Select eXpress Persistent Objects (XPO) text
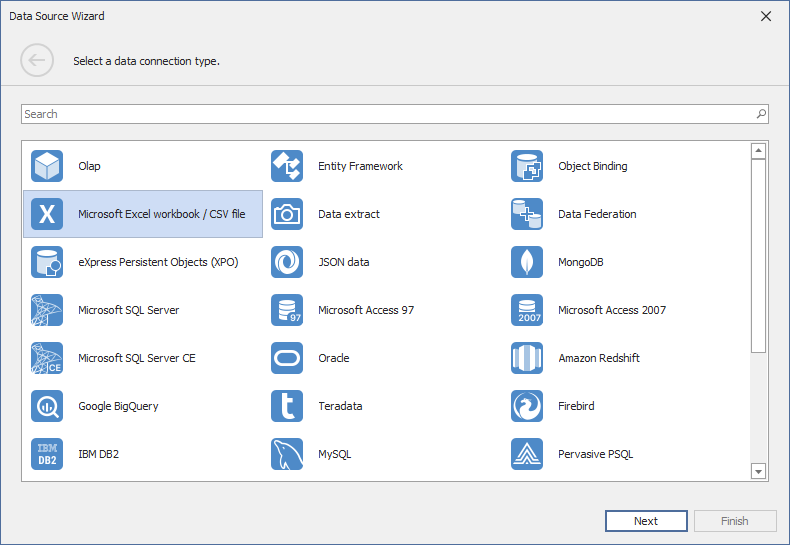Screen dimensions: 790x545 click(x=158, y=262)
